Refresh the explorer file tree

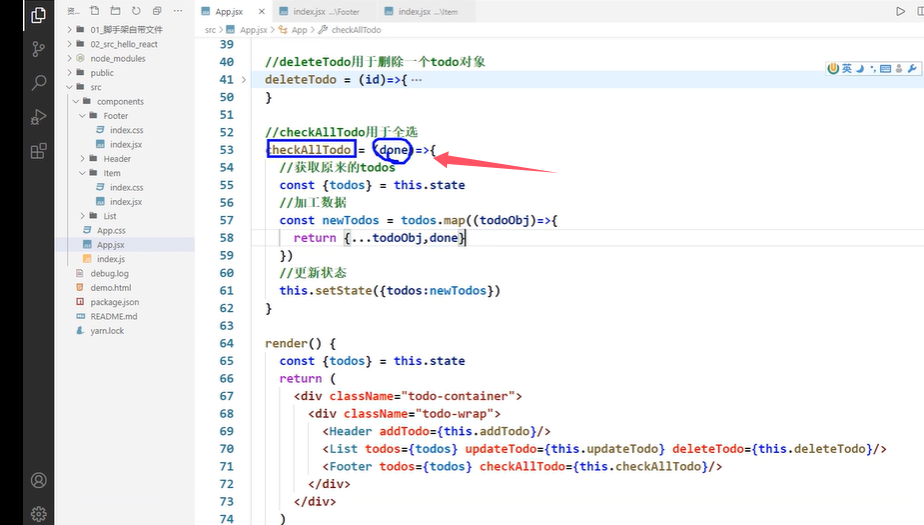[x=136, y=11]
